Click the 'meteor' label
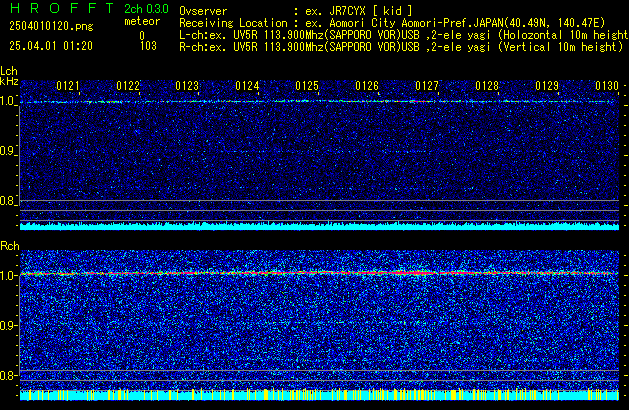629x410 pixels. [x=142, y=21]
